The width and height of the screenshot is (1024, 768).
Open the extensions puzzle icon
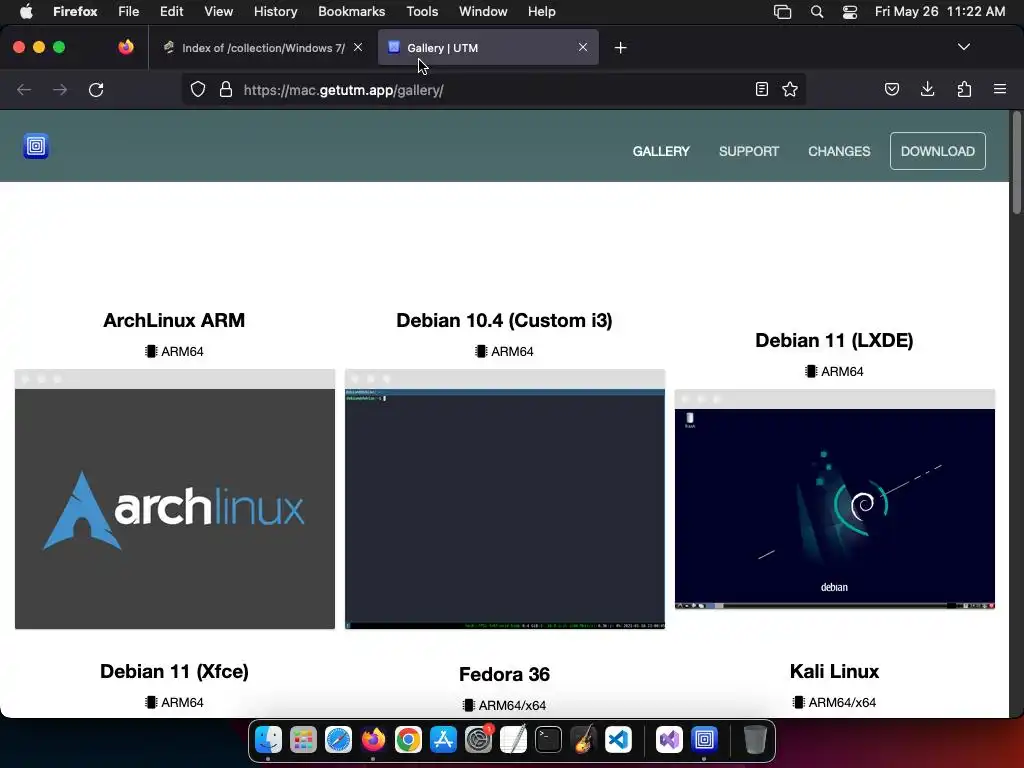click(x=964, y=89)
